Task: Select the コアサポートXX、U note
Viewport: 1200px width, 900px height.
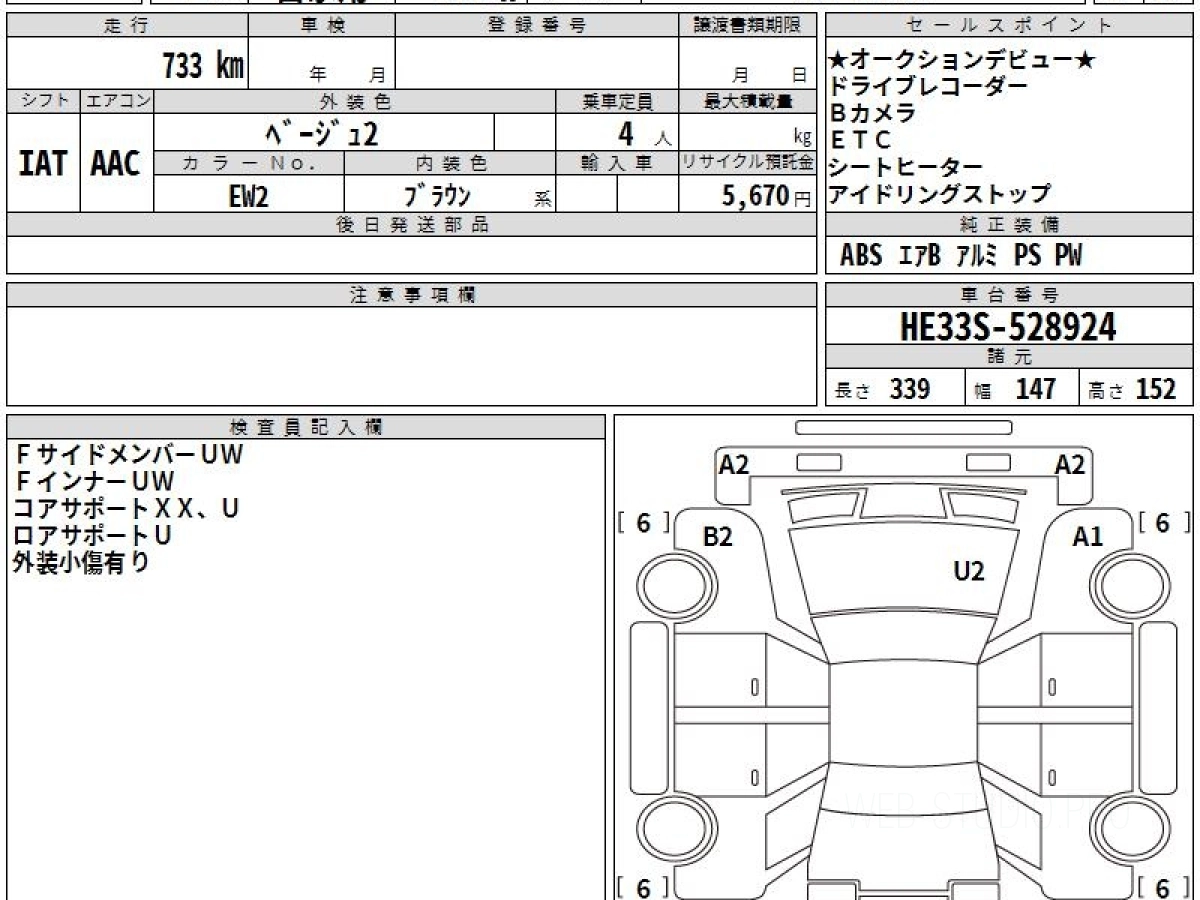Action: click(x=126, y=508)
